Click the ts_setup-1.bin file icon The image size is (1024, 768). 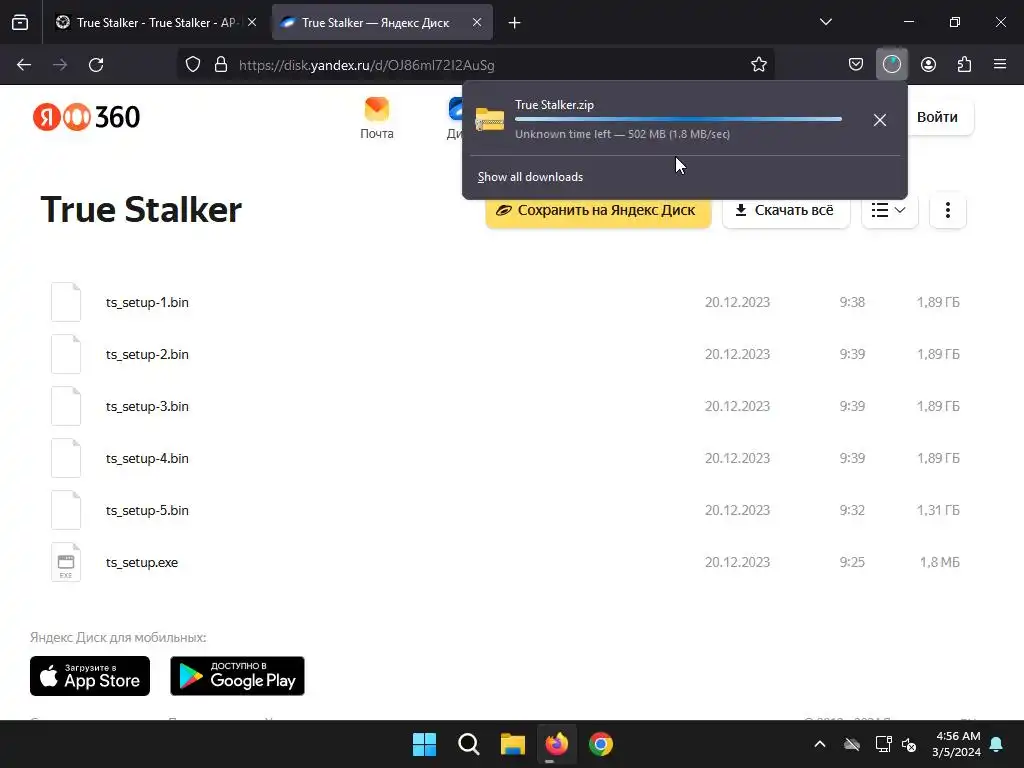coord(66,302)
